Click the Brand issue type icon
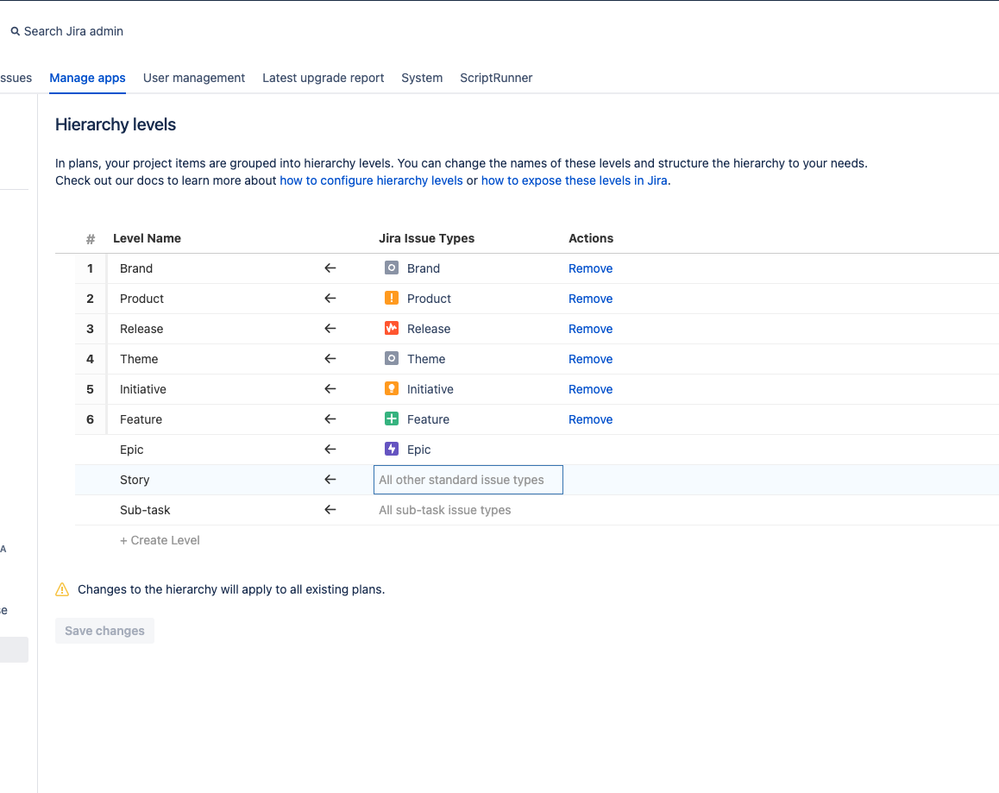The image size is (999, 793). [391, 268]
